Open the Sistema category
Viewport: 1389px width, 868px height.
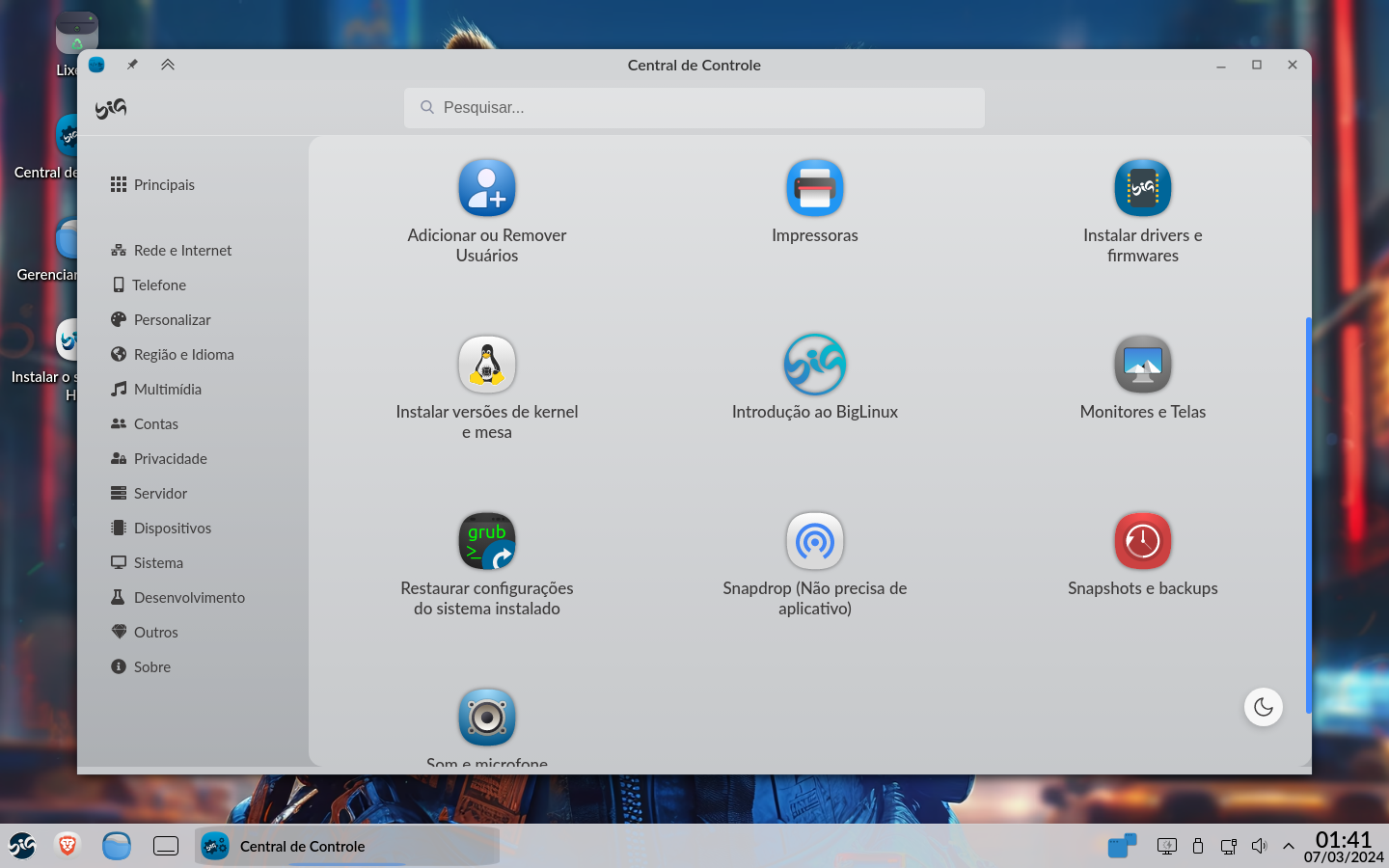(x=148, y=562)
